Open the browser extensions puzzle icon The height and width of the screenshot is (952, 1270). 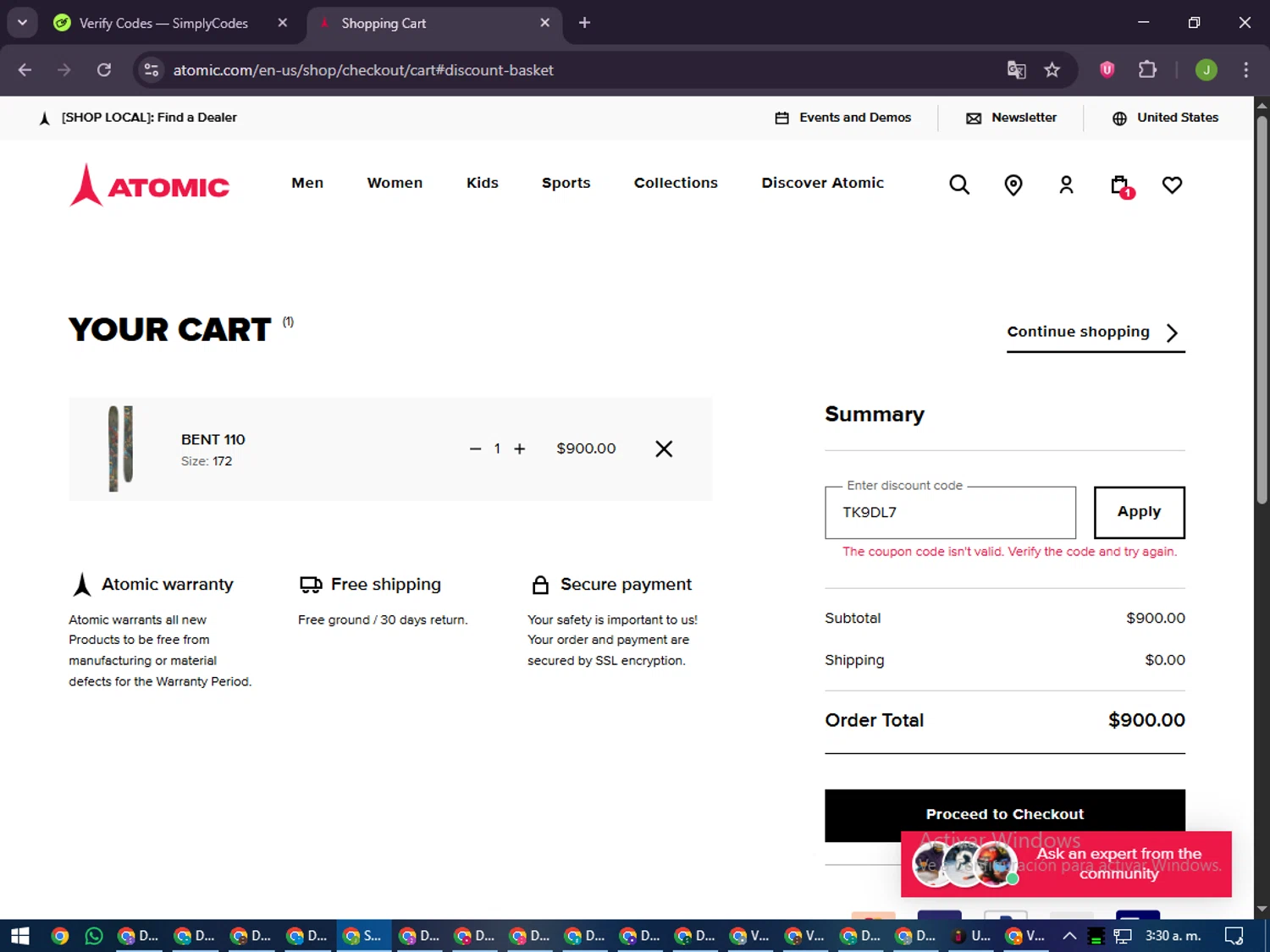click(x=1147, y=69)
